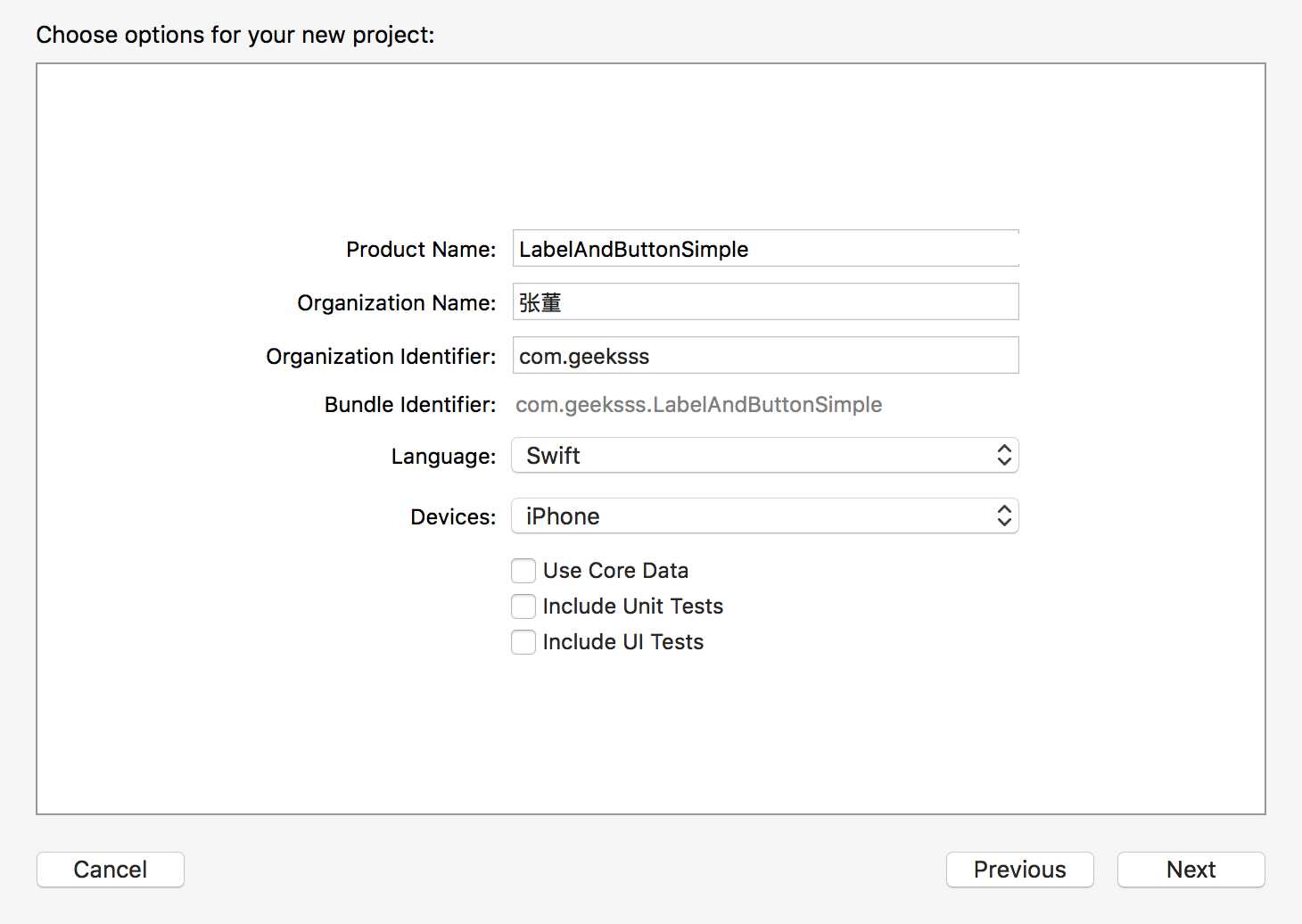The width and height of the screenshot is (1302, 924).
Task: Toggle the Include UI Tests checkbox
Action: tap(523, 642)
